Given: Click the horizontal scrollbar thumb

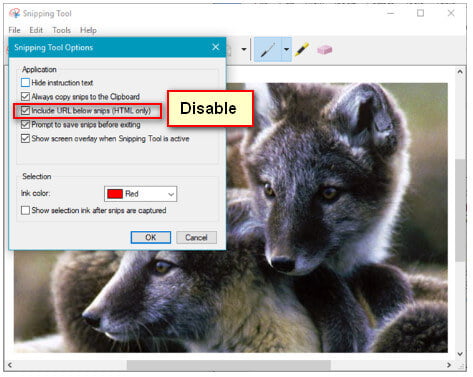Looking at the screenshot, I should pos(229,365).
